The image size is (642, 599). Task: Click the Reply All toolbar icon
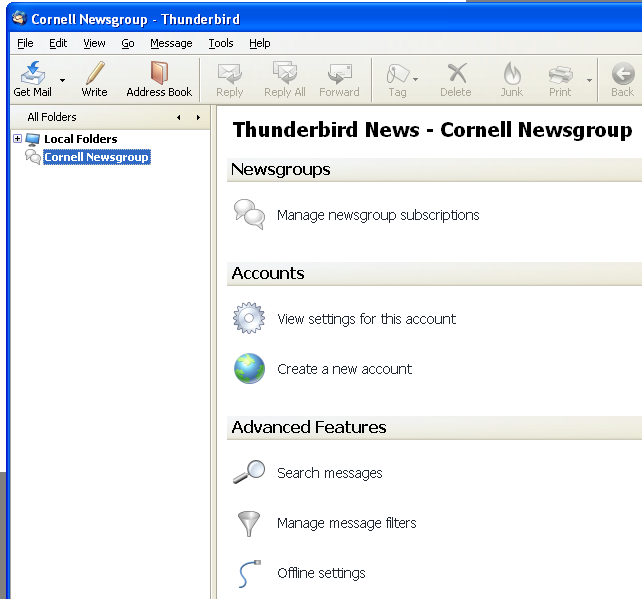click(285, 74)
